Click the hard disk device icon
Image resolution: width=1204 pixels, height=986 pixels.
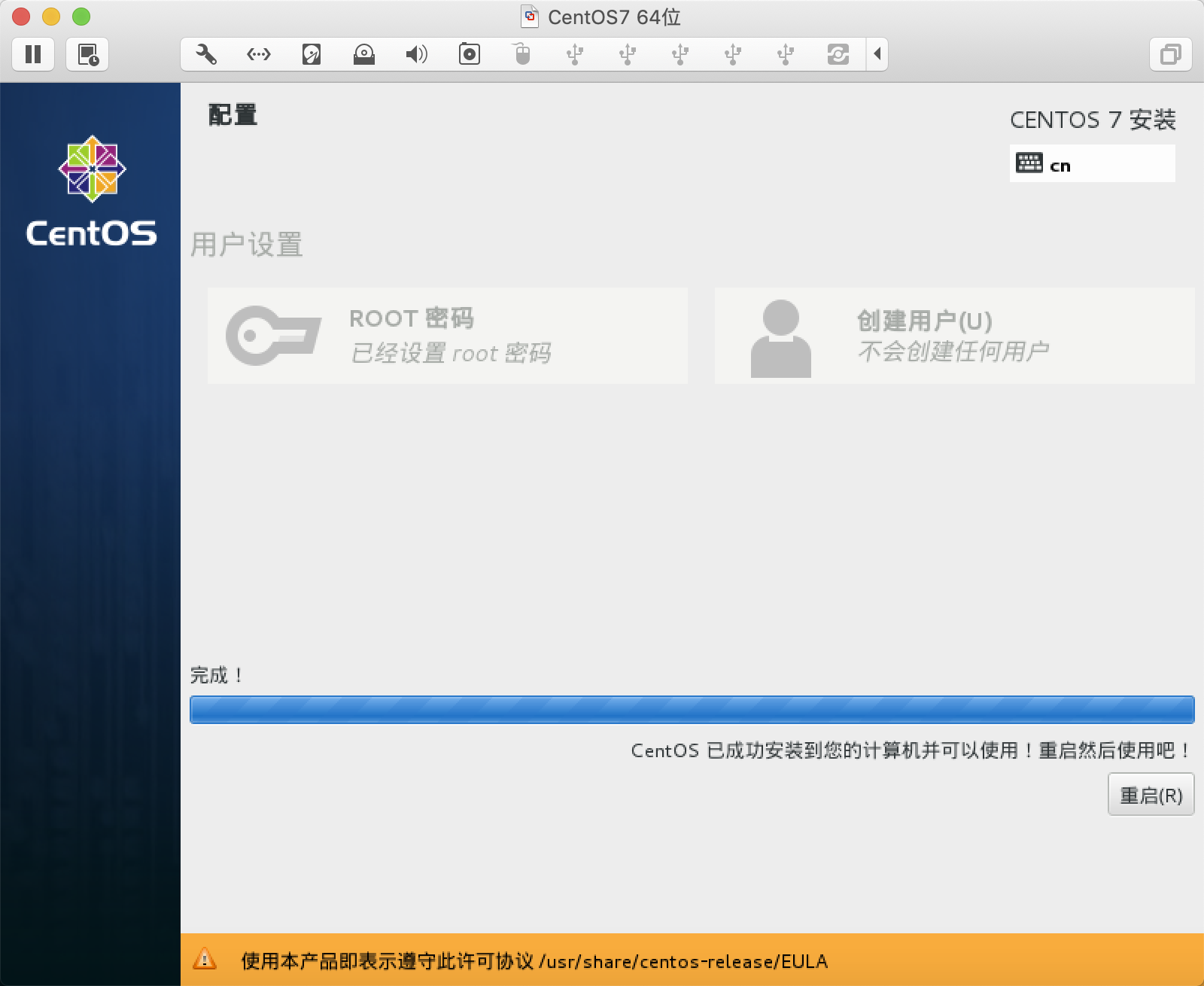coord(312,54)
